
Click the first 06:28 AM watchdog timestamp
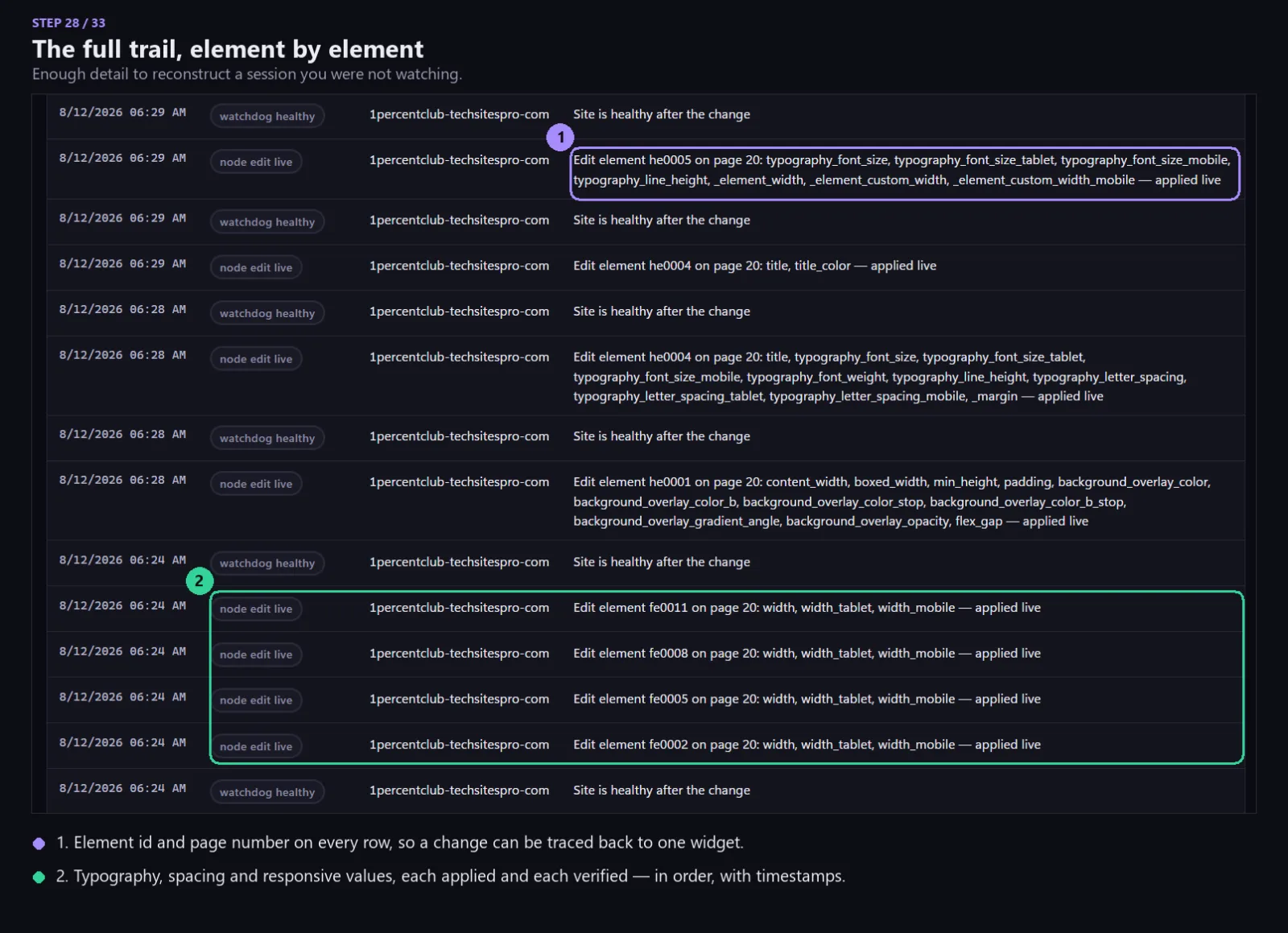click(x=122, y=309)
